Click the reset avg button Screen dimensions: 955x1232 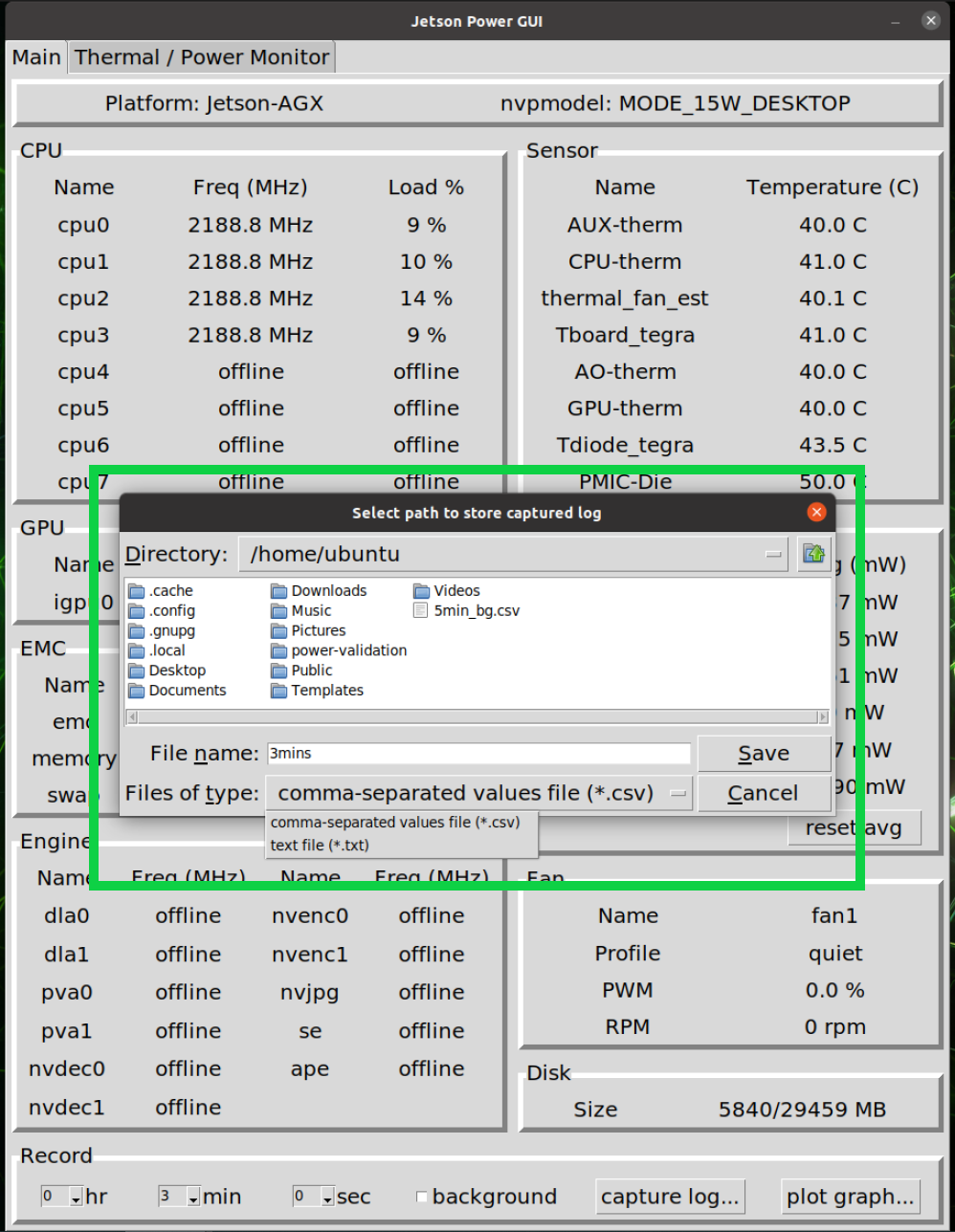pos(853,827)
